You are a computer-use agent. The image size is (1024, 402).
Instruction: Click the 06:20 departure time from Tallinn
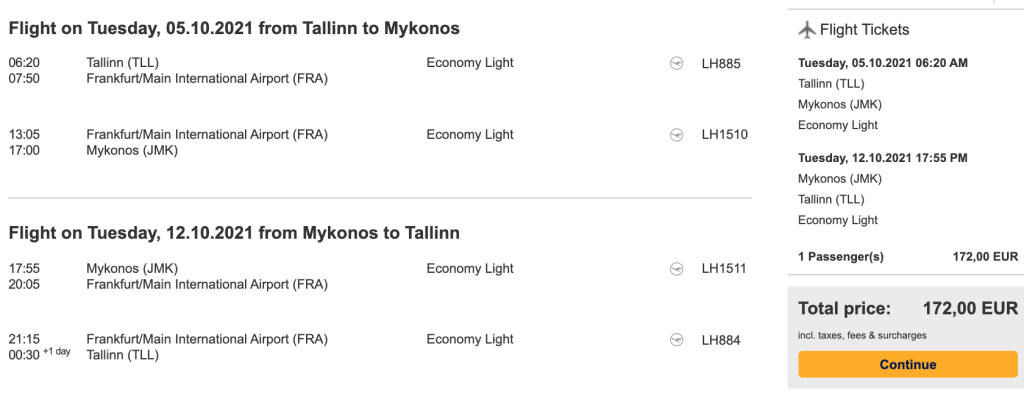[x=23, y=63]
